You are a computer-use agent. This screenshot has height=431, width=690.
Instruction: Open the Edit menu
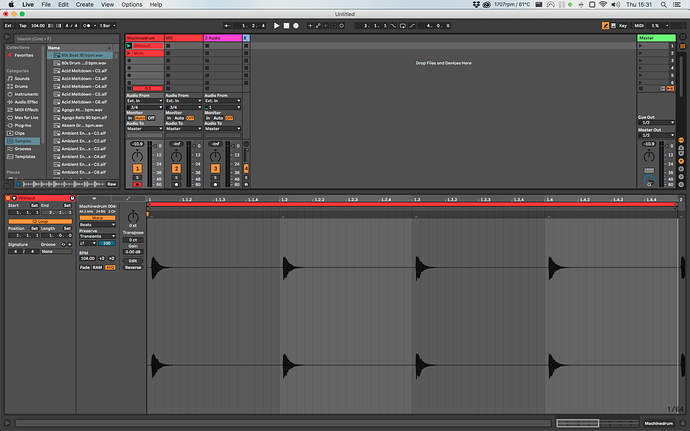[63, 4]
